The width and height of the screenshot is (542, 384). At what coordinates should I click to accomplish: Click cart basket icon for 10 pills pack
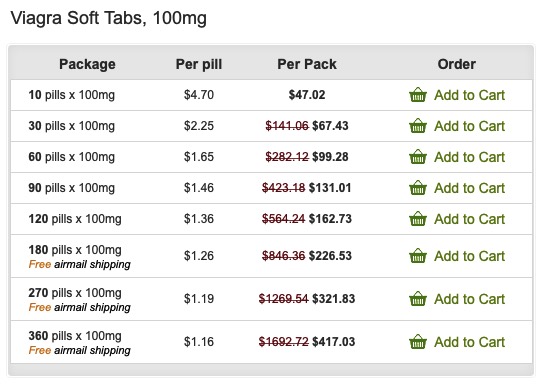[x=418, y=95]
